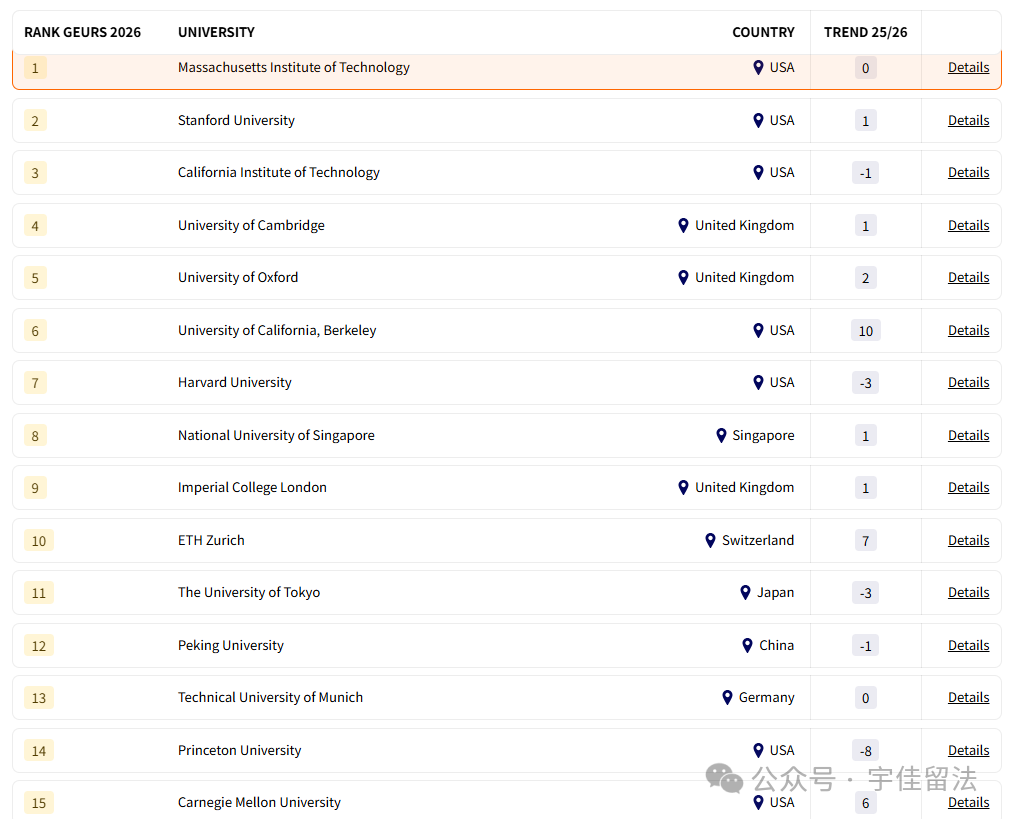Click map pin next to Singapore
The height and width of the screenshot is (819, 1009).
(721, 436)
